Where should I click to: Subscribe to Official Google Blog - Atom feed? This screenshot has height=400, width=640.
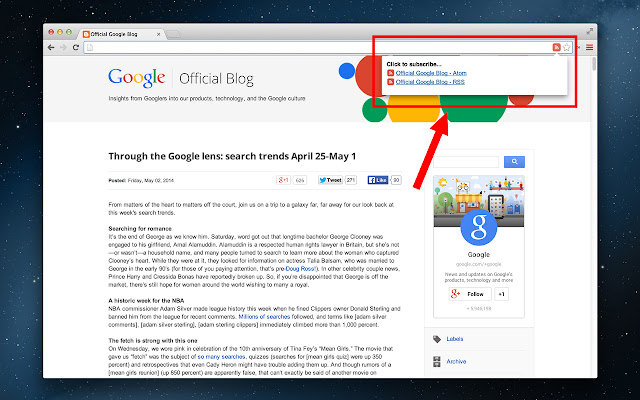[x=431, y=73]
